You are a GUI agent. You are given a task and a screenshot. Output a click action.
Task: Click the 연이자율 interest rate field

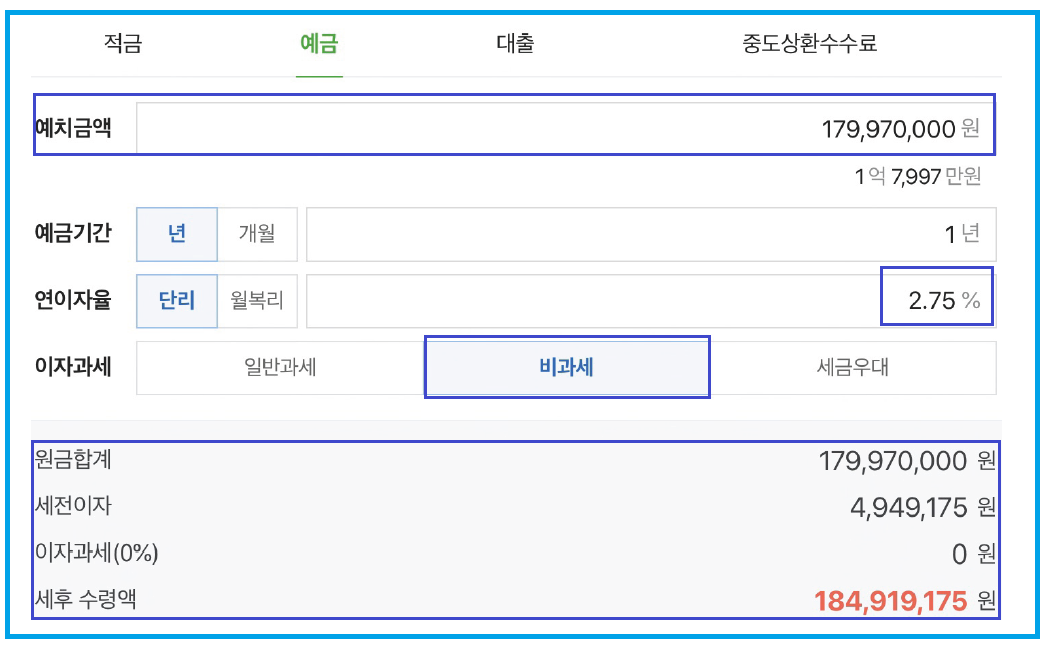(x=650, y=299)
